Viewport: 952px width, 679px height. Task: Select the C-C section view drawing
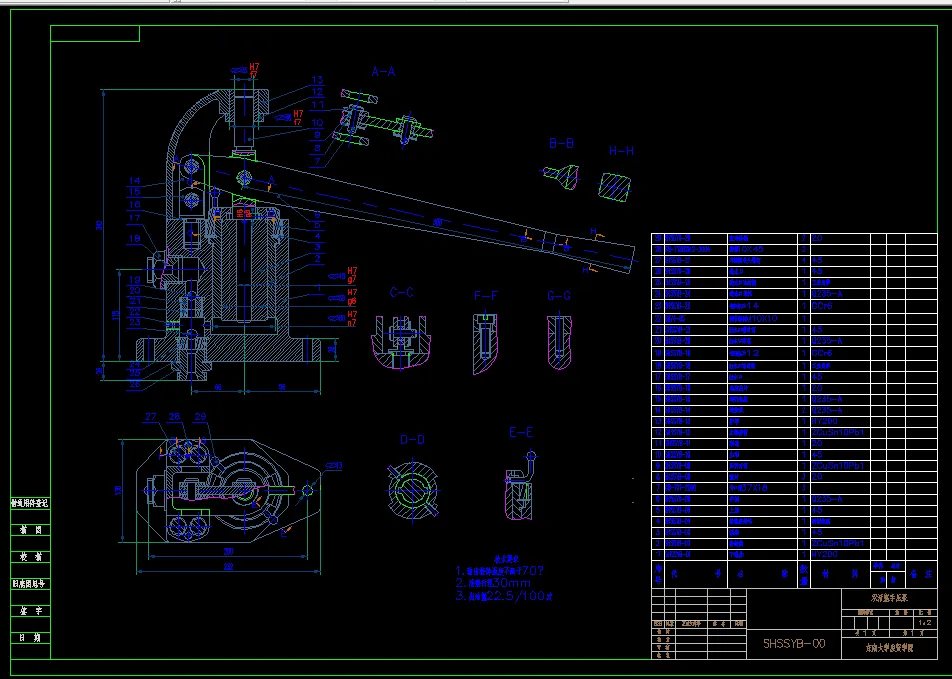(401, 341)
